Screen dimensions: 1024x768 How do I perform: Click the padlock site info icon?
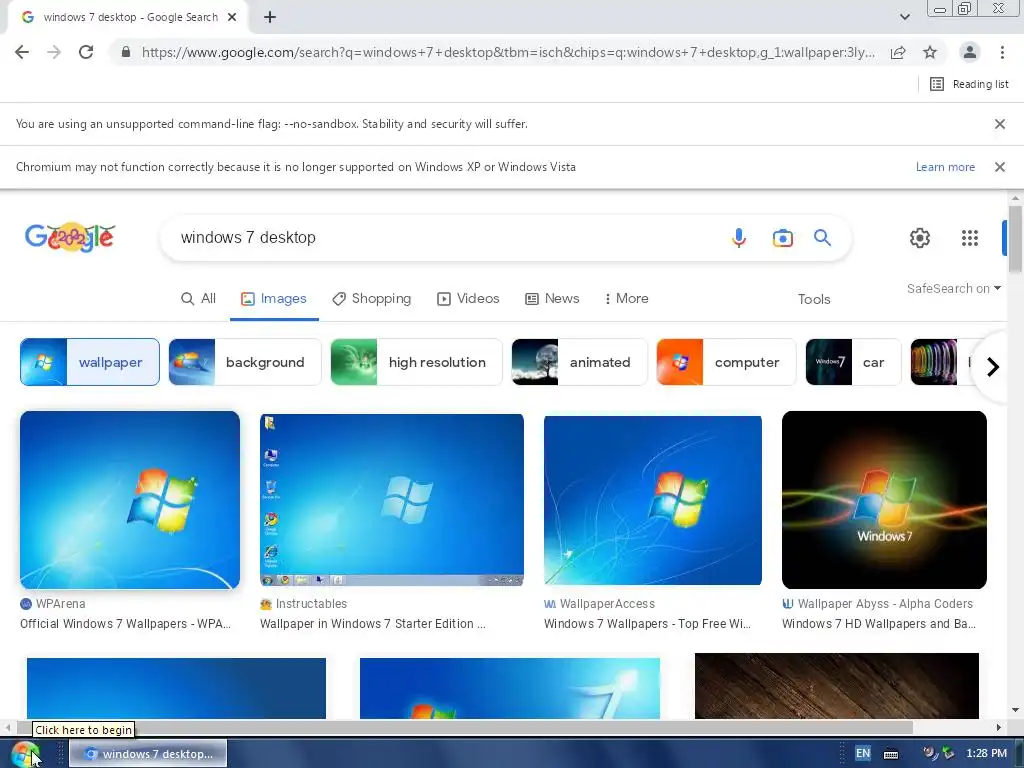coord(125,52)
